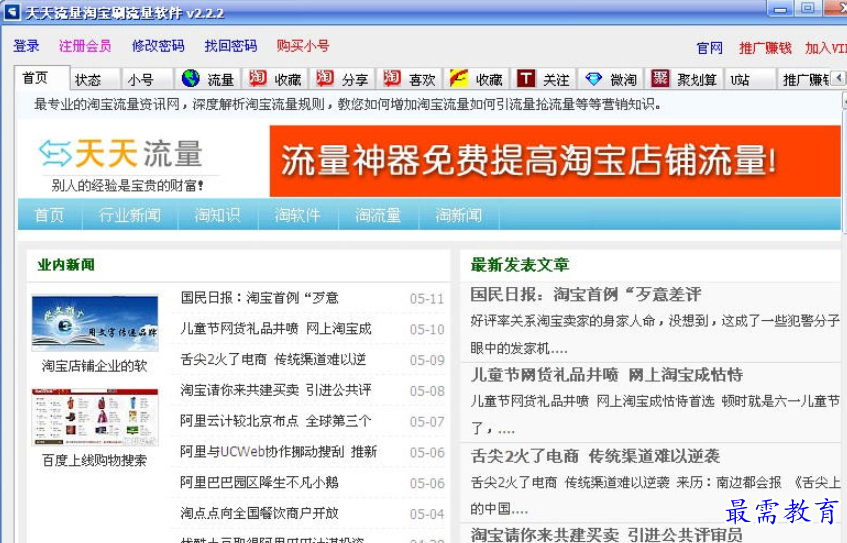The height and width of the screenshot is (543, 847).
Task: Open article title 淘宝请你来共建买卖 引进公共评审员
Action: click(x=607, y=535)
